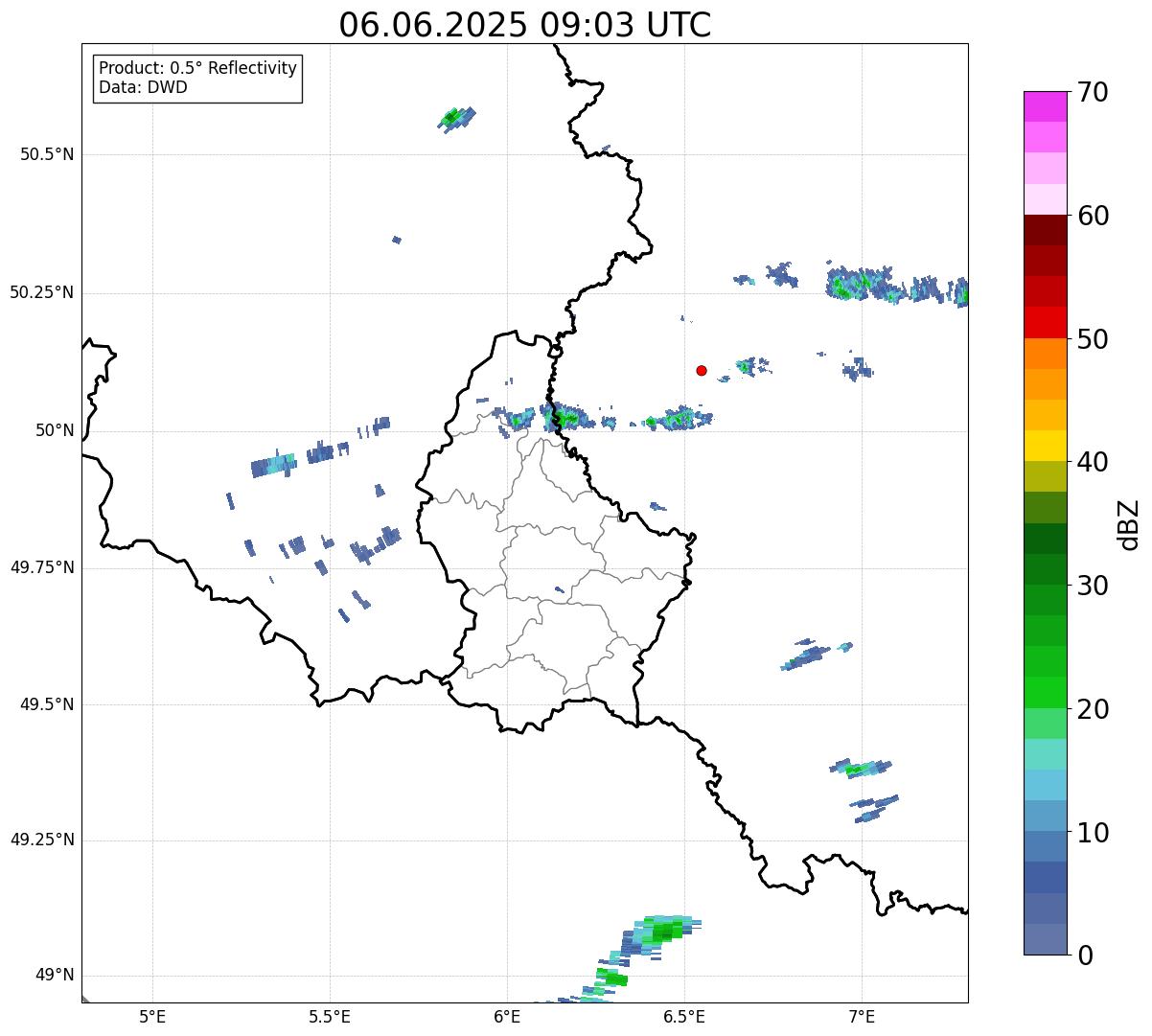This screenshot has width=1152, height=1036.
Task: Click the magenta top colorbar segment
Action: point(1046,106)
